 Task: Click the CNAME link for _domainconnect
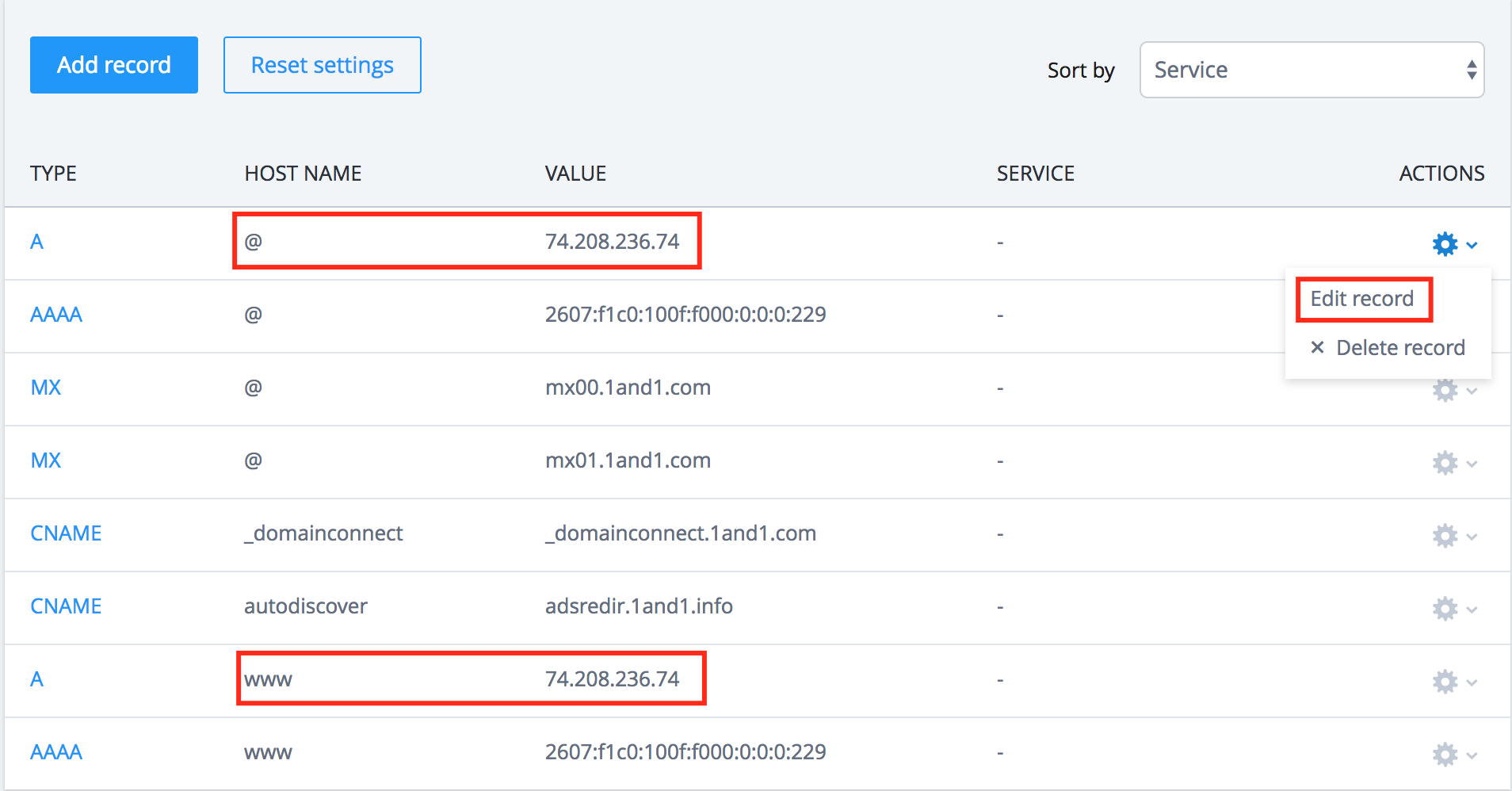click(x=66, y=533)
